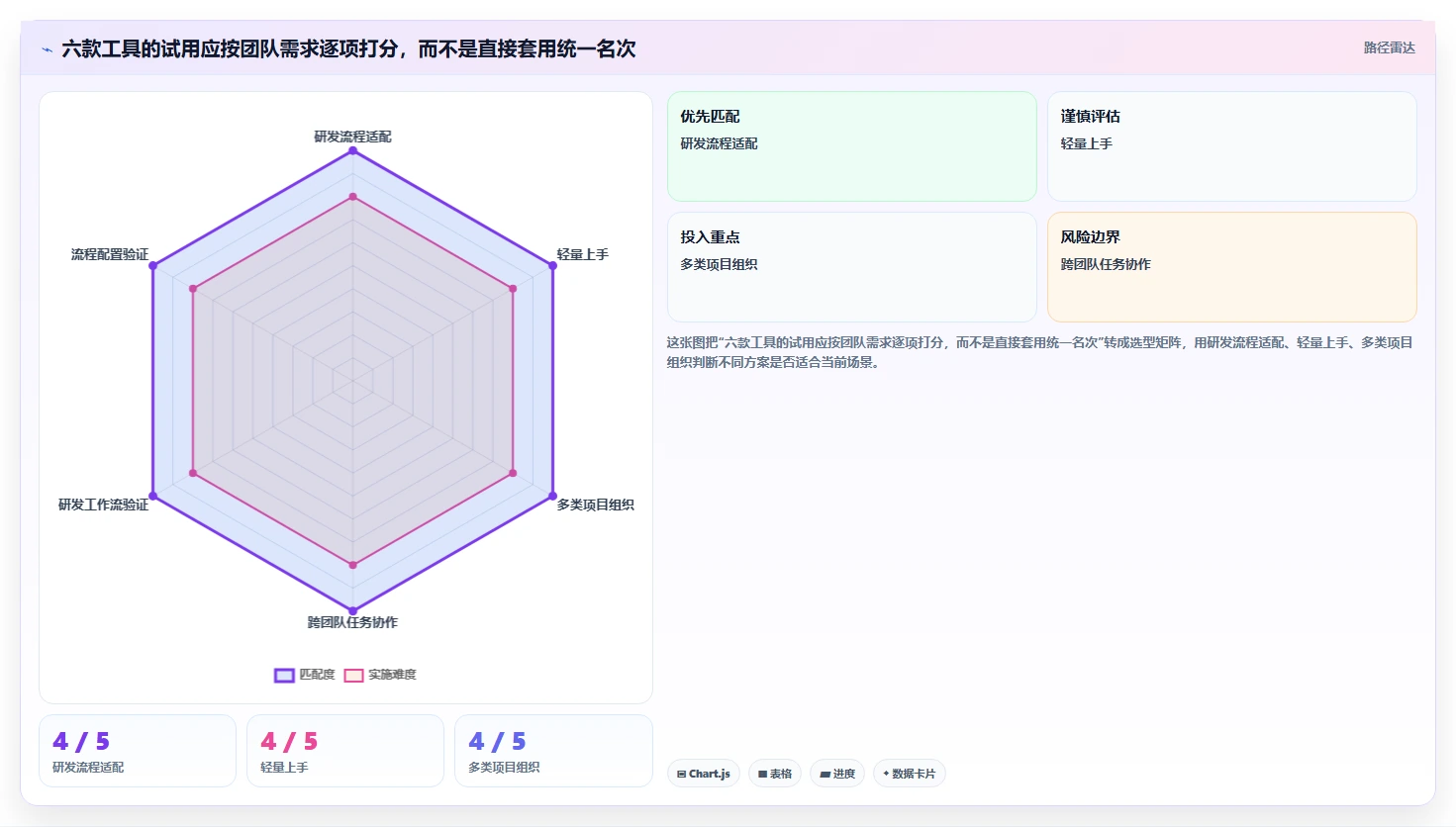Click the 数据卡片 tag chip
Image resolution: width=1456 pixels, height=827 pixels.
click(910, 774)
